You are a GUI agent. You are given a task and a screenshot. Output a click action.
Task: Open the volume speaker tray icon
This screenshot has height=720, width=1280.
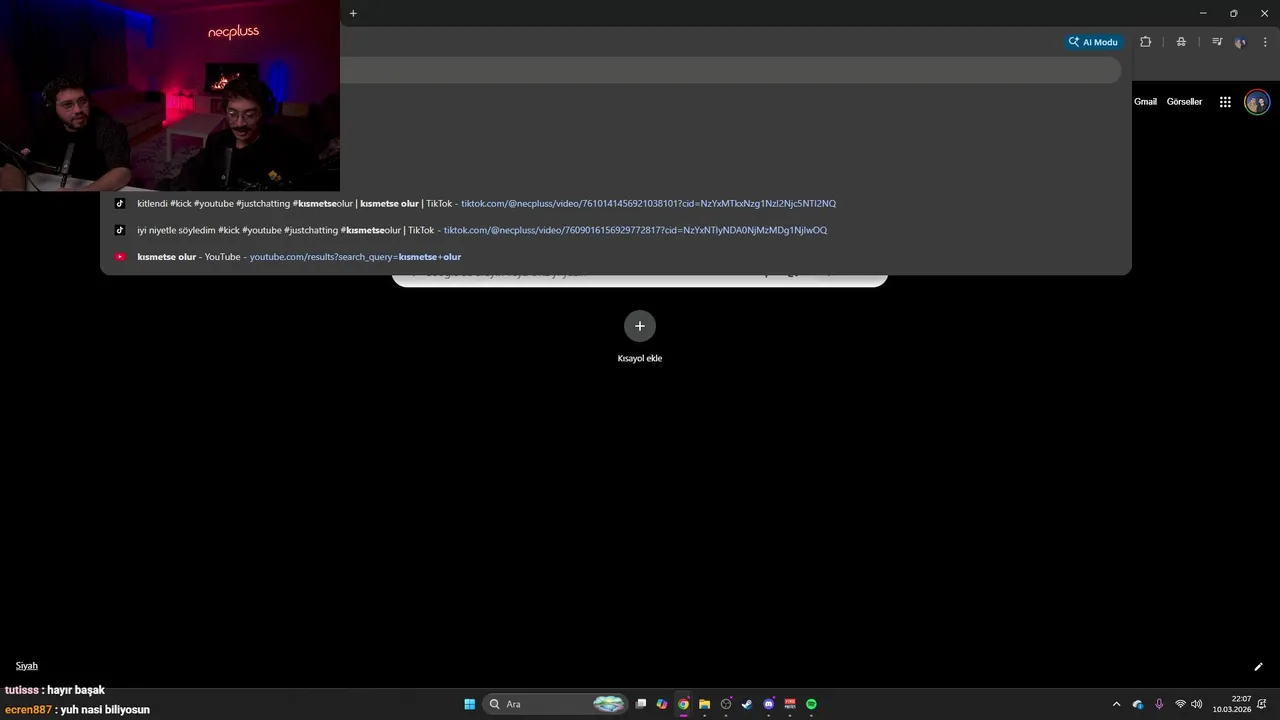[x=1197, y=704]
